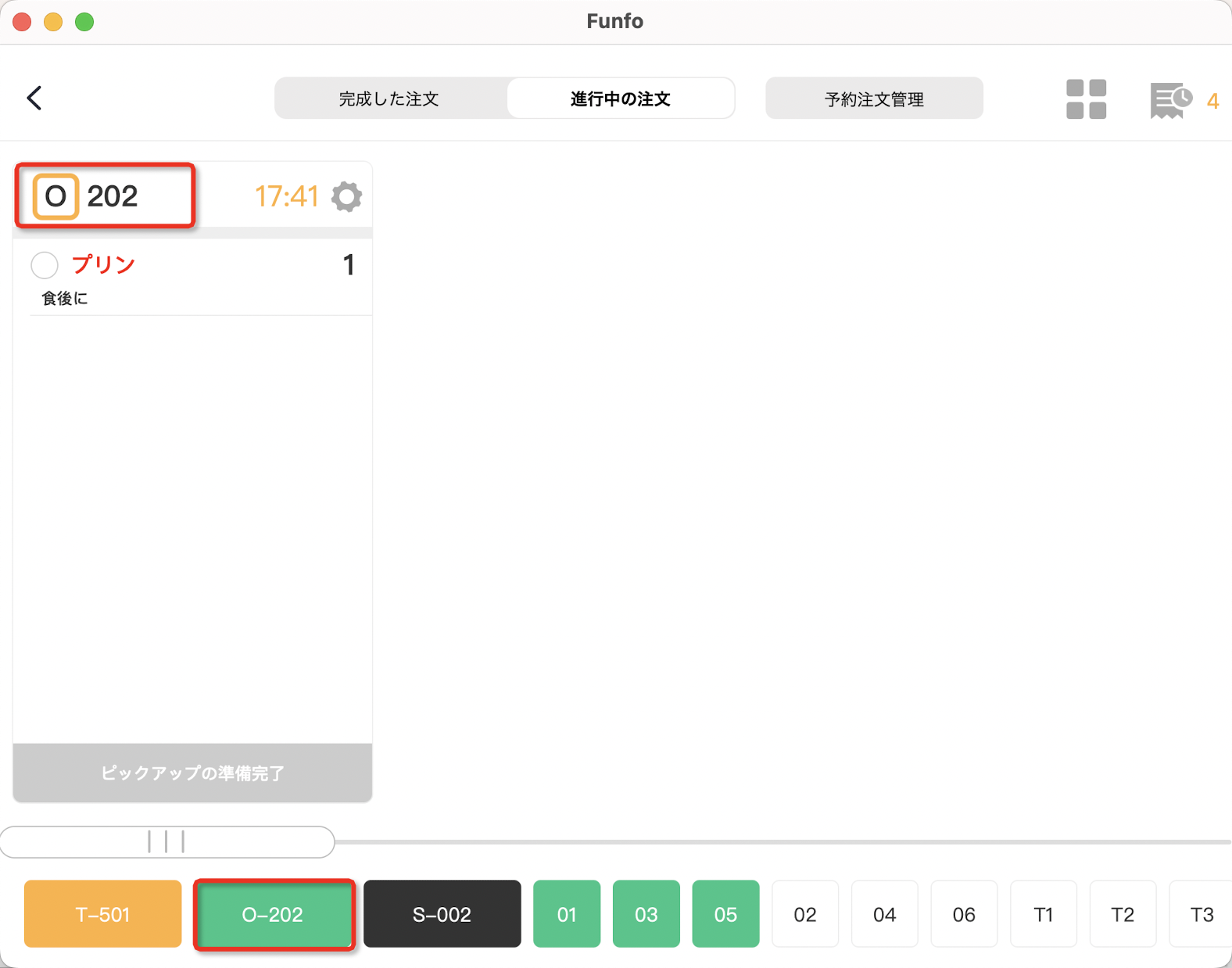Image resolution: width=1232 pixels, height=968 pixels.
Task: Select table 02 button
Action: [x=805, y=914]
